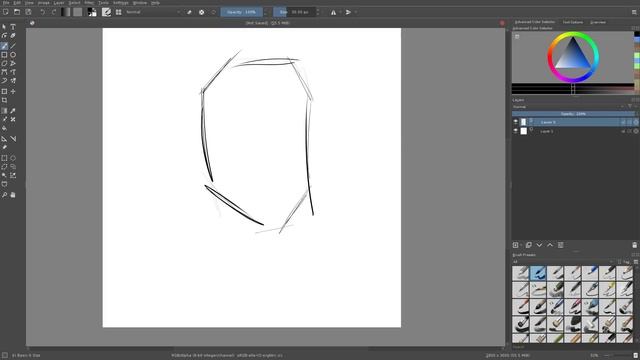
Task: Toggle horizontal mirror tool
Action: click(x=333, y=12)
